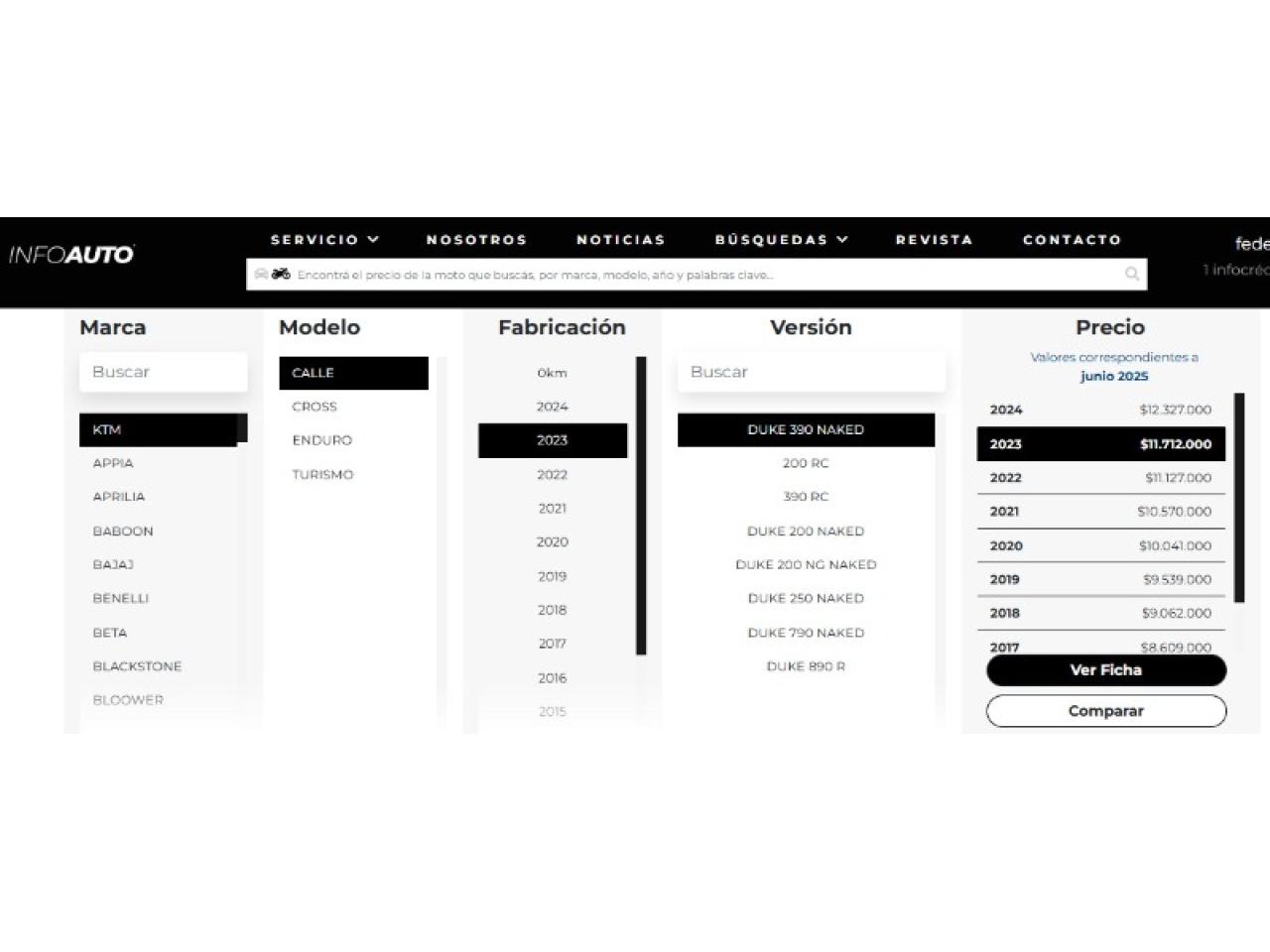1270x952 pixels.
Task: Click the Marca list scrollbar
Action: [242, 428]
